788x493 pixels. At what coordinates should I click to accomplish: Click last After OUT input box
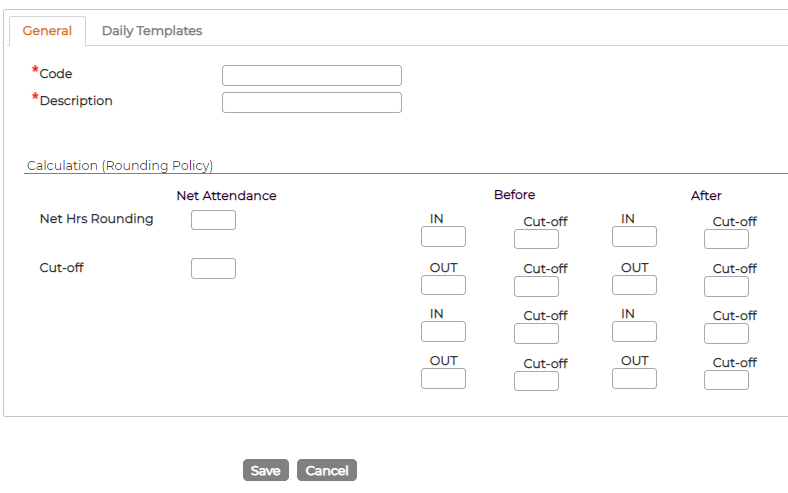pos(634,379)
